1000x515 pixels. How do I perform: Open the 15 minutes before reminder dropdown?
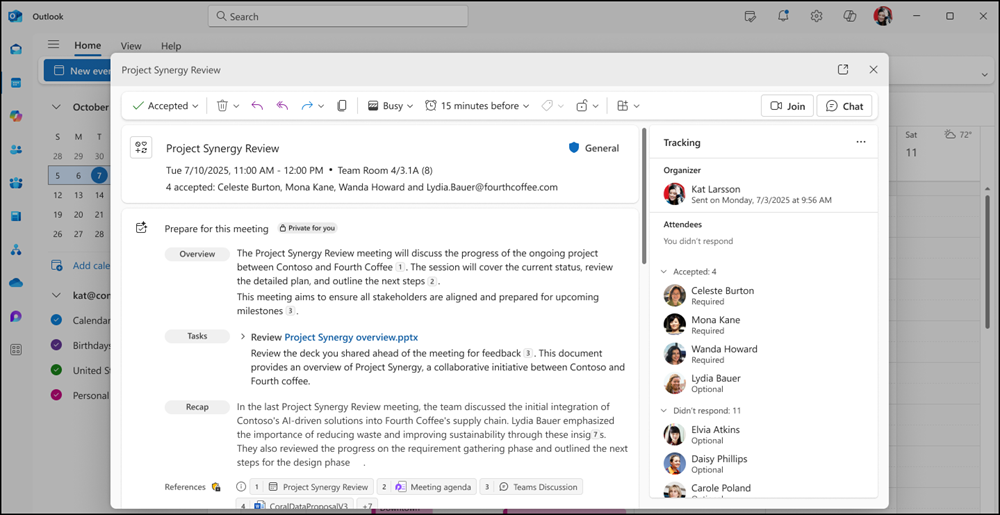[477, 106]
